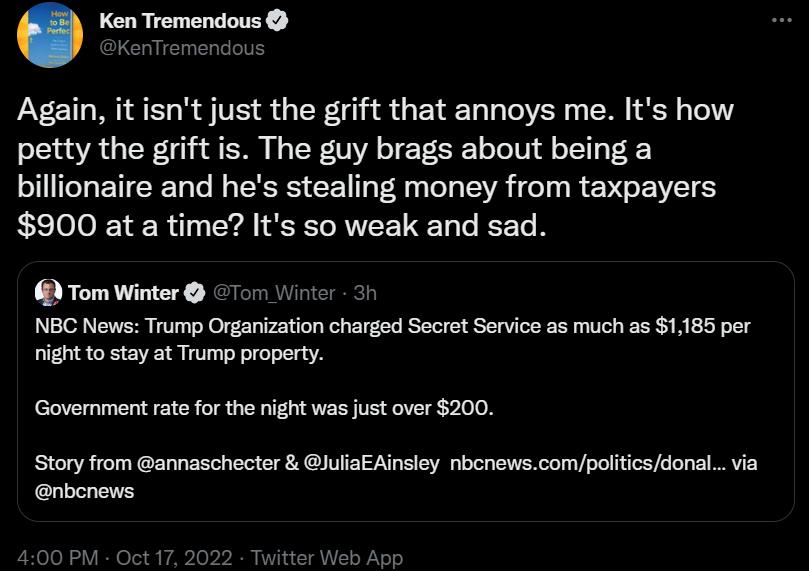The height and width of the screenshot is (571, 809).
Task: Click Ken Tremendous profile avatar
Action: point(43,35)
